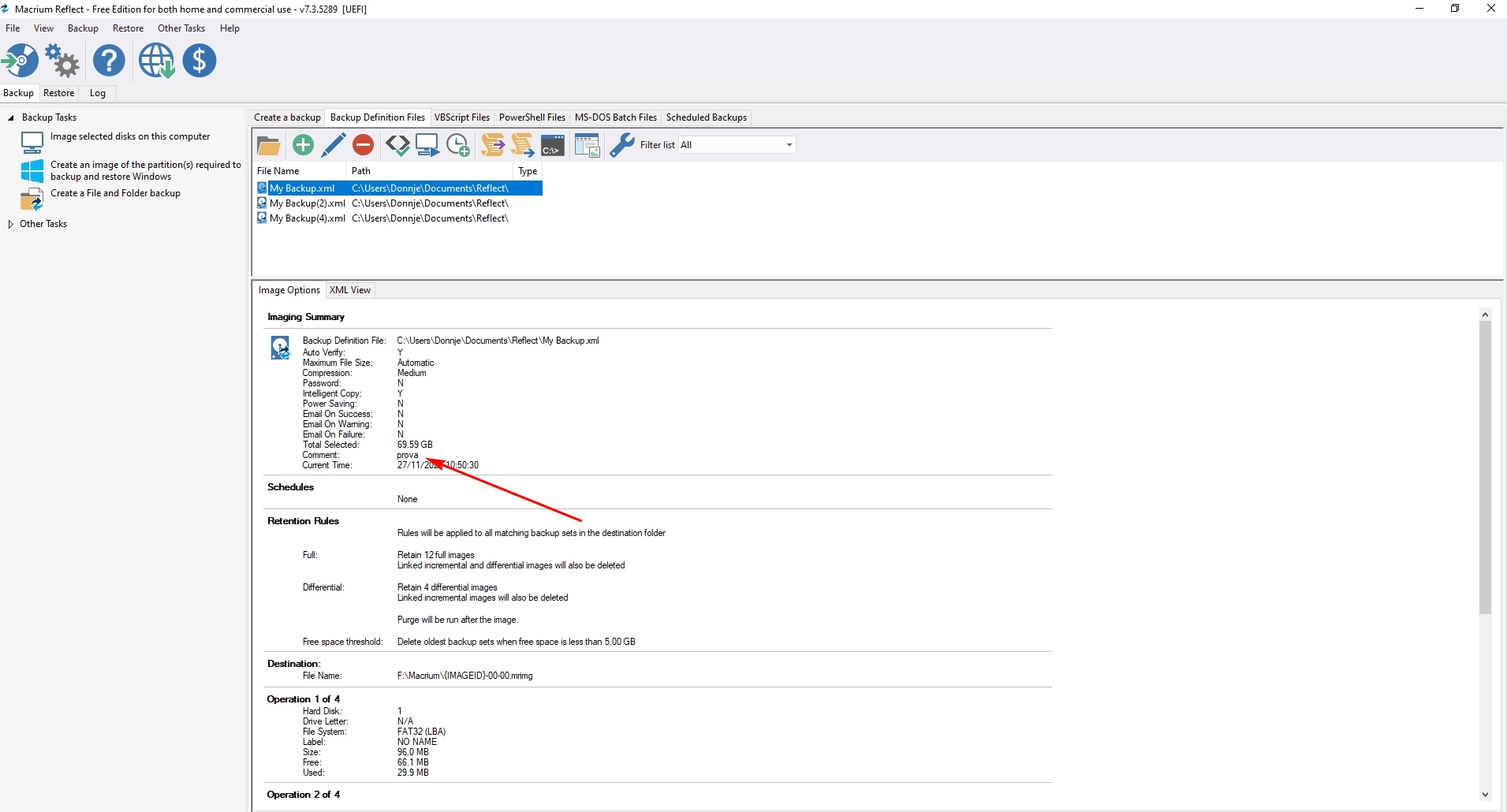The height and width of the screenshot is (812, 1507).
Task: Click the summary pane scroll down arrow
Action: click(x=1485, y=795)
